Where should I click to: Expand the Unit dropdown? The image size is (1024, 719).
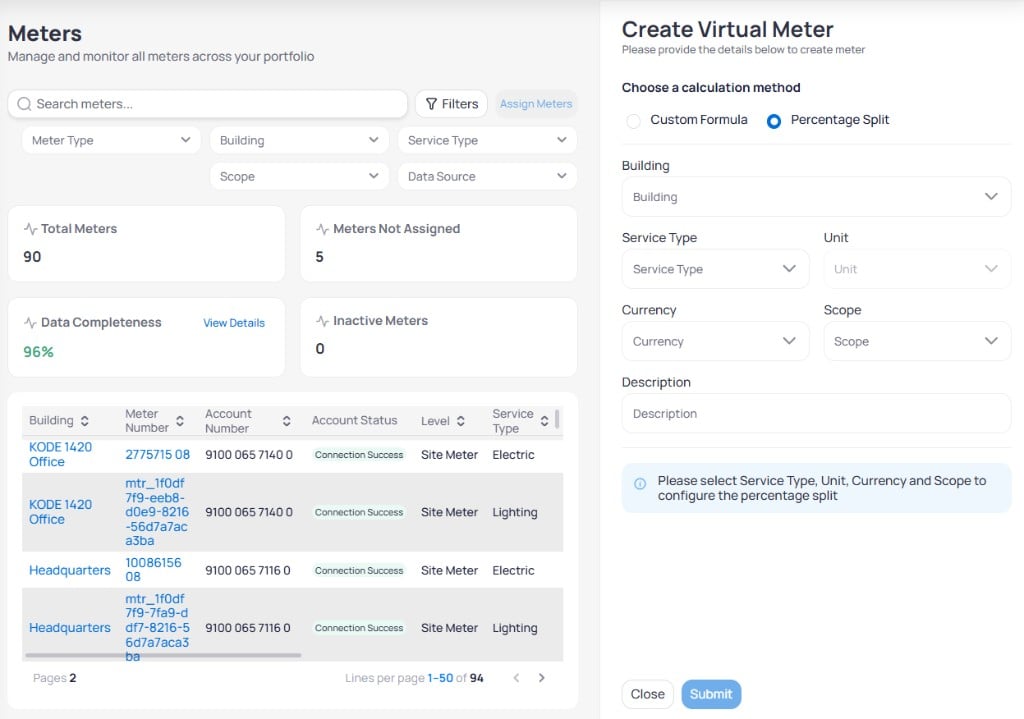coord(917,269)
